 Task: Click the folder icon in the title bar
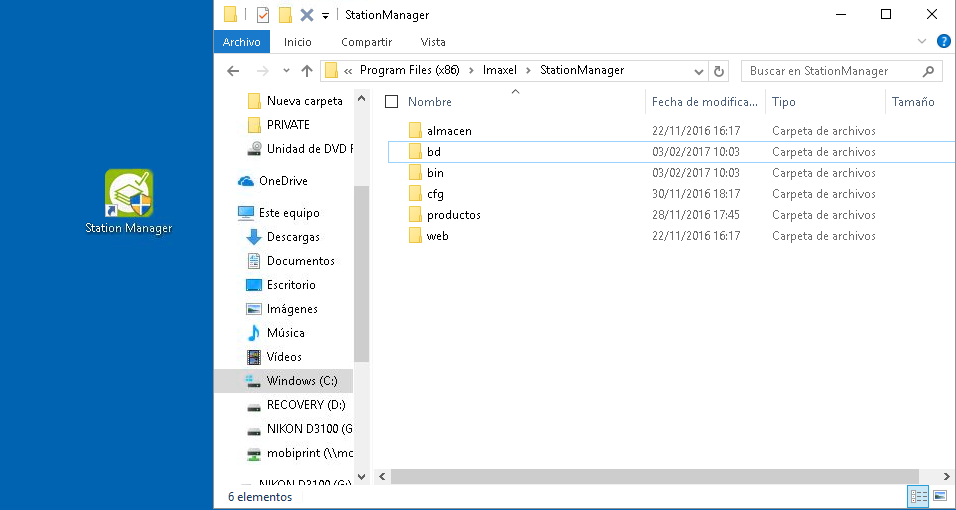point(230,14)
